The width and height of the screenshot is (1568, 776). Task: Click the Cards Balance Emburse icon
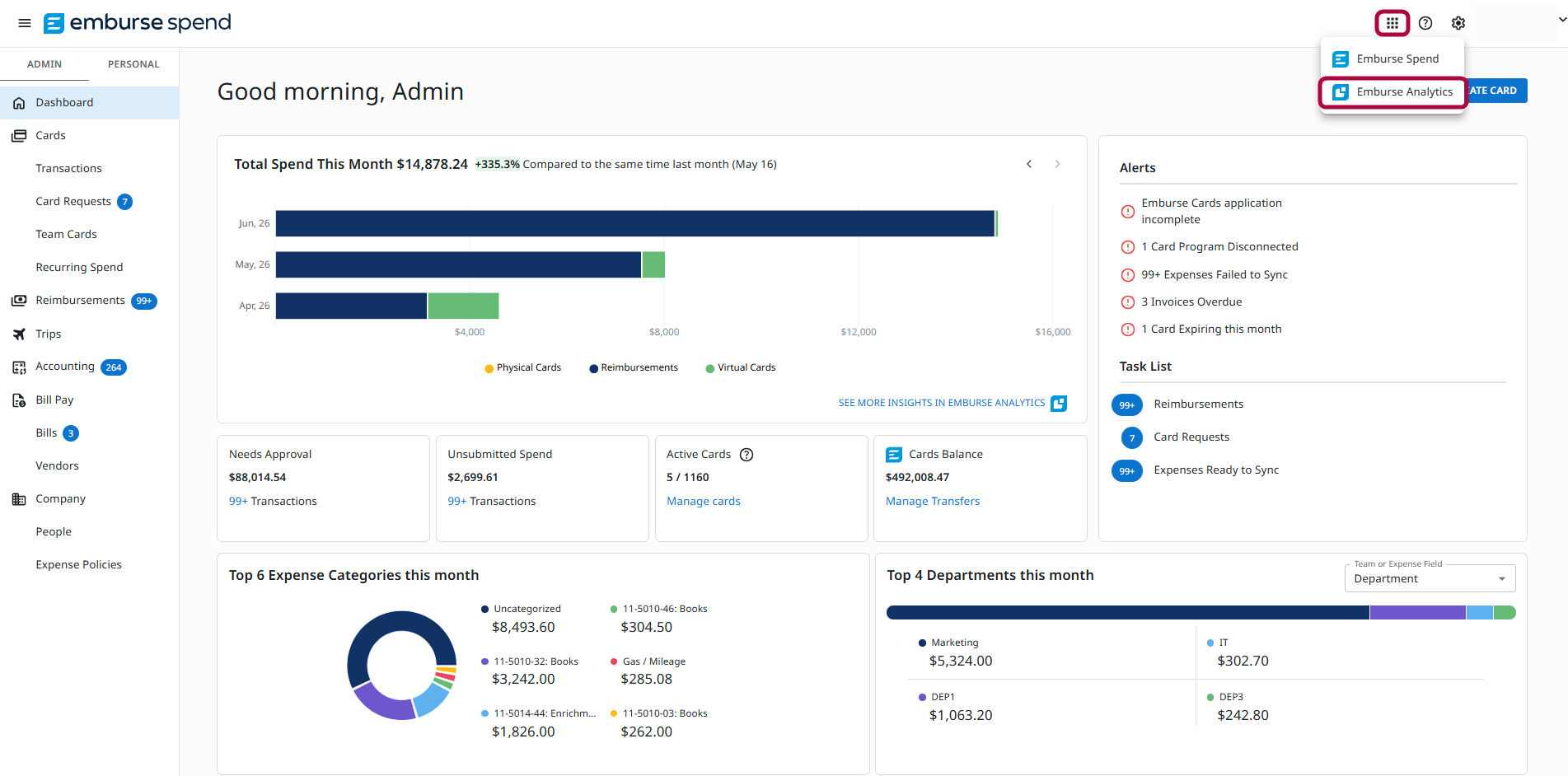coord(894,455)
